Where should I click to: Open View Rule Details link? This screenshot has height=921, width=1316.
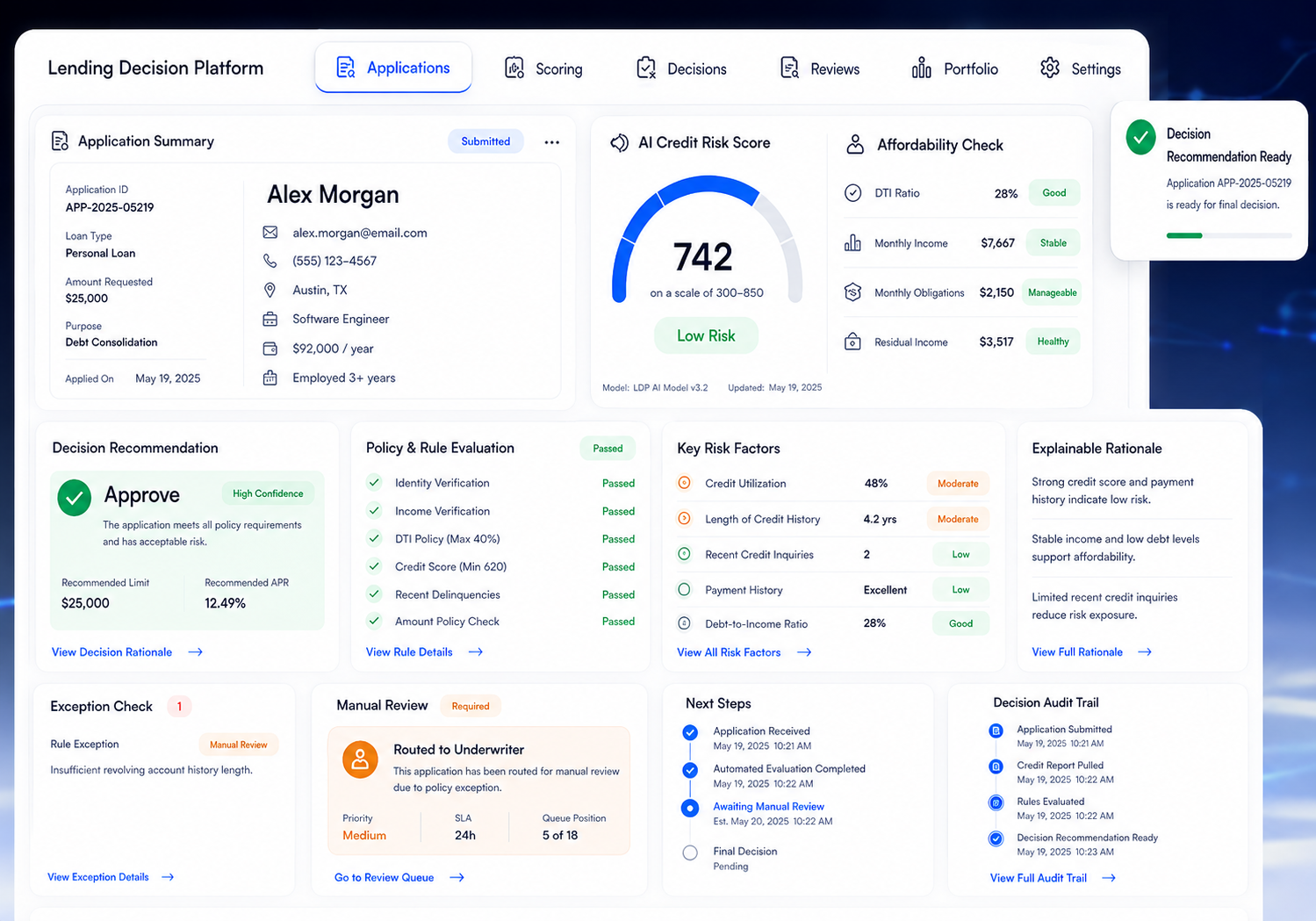(424, 652)
